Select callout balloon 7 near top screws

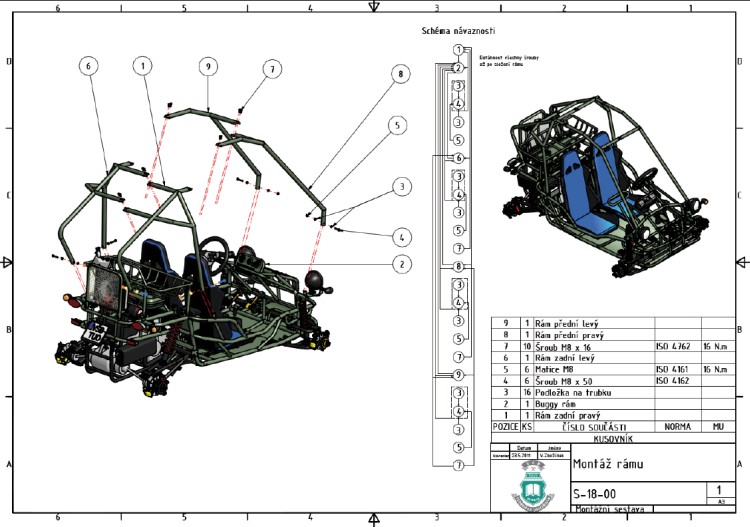point(270,69)
